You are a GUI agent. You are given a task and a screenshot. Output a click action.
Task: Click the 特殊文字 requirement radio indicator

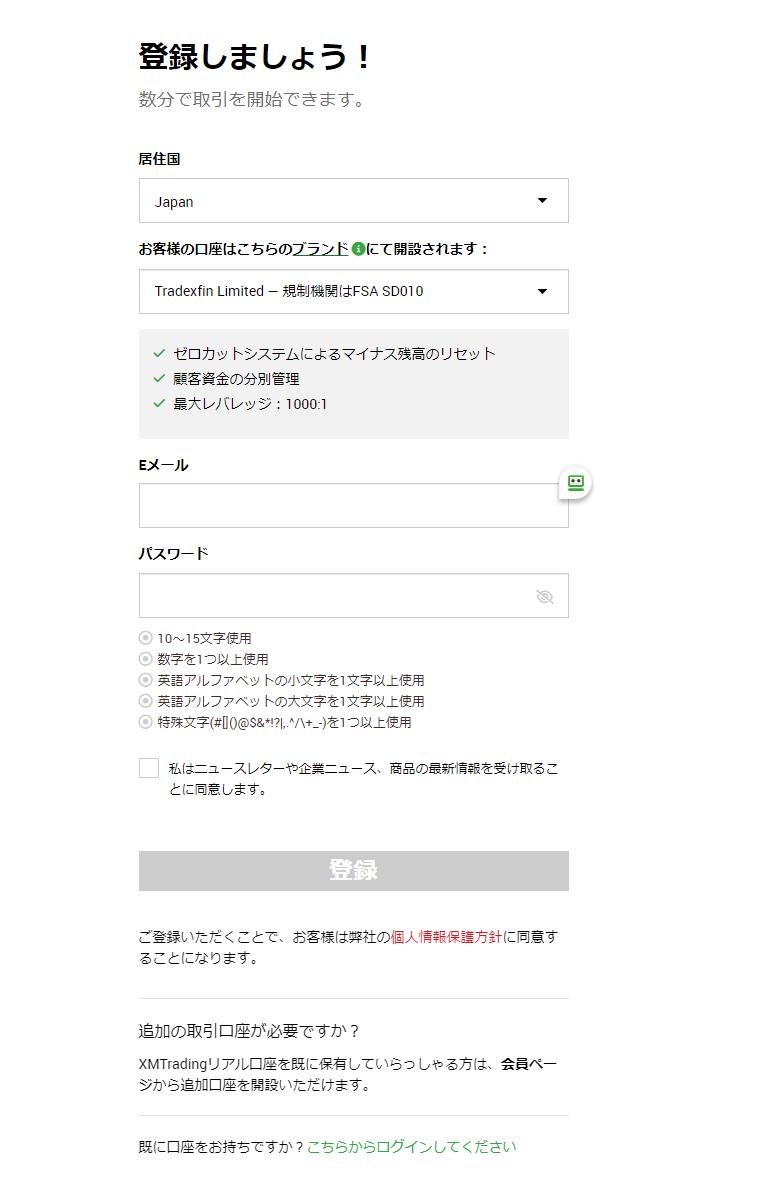[146, 722]
